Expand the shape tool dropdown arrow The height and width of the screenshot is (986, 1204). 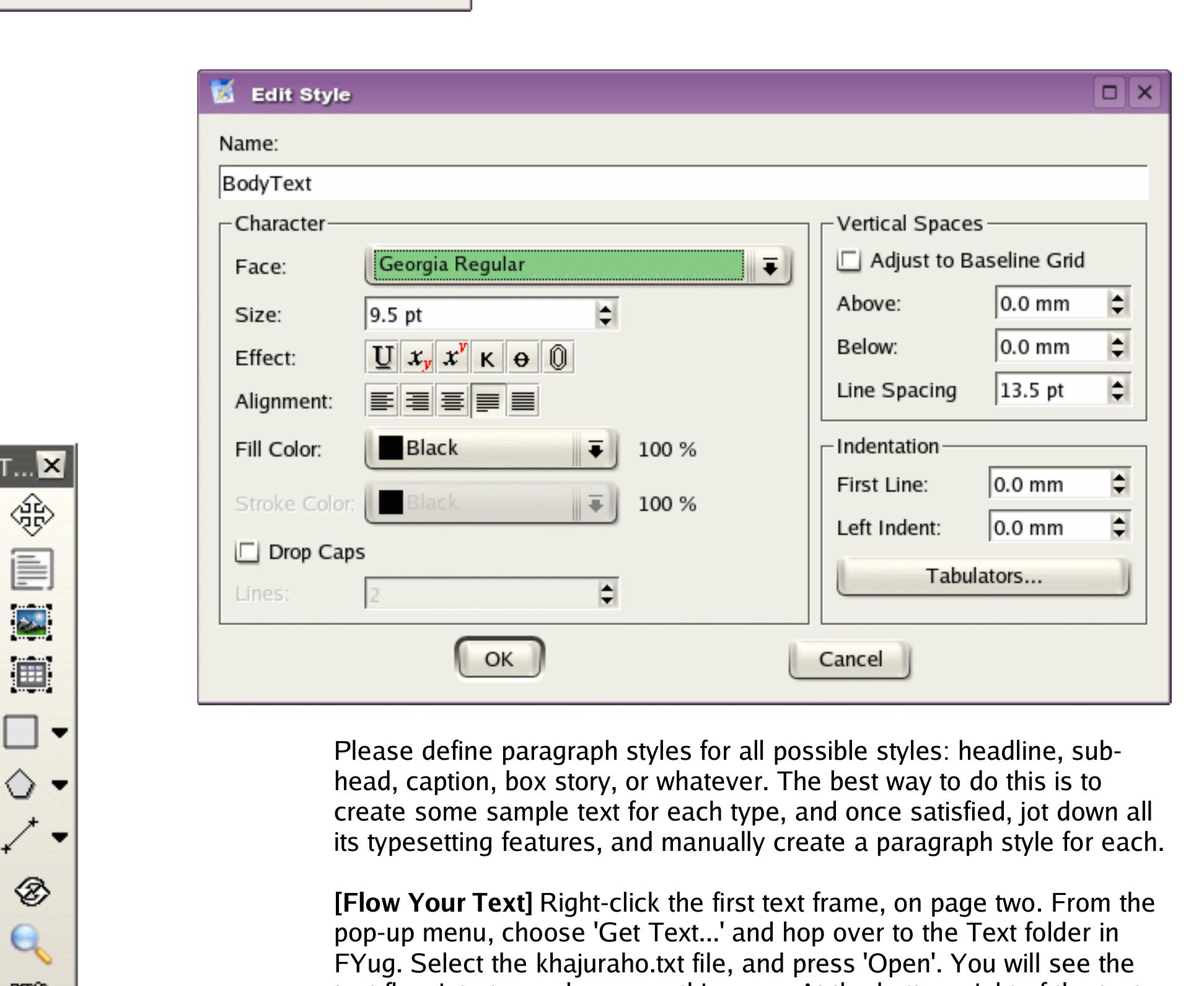click(x=59, y=733)
